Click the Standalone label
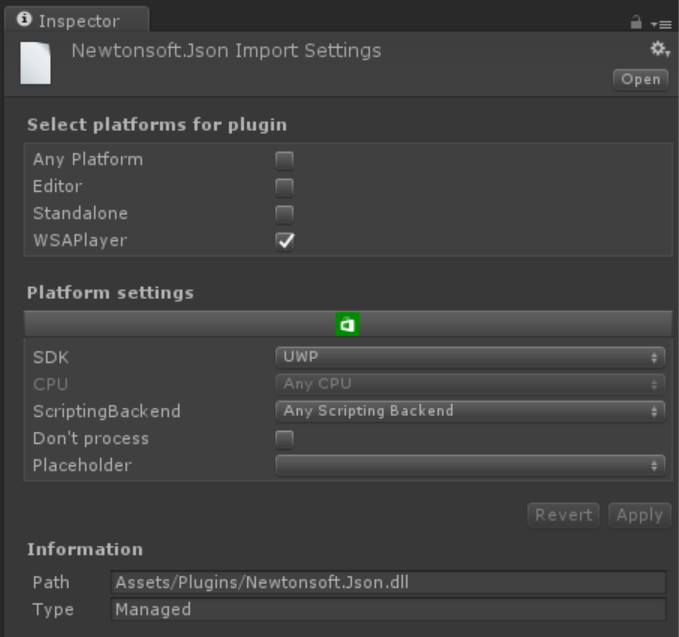679x637 pixels. [x=81, y=213]
